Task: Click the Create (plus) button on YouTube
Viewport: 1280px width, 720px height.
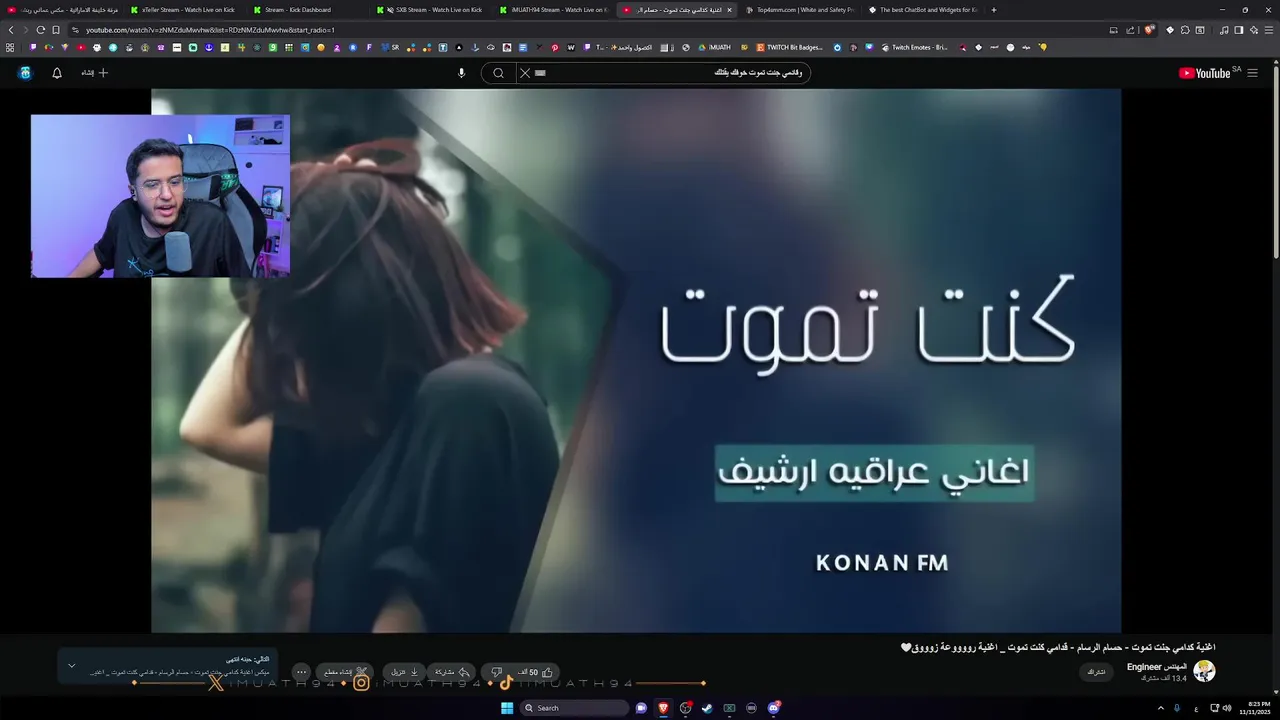Action: (x=95, y=73)
